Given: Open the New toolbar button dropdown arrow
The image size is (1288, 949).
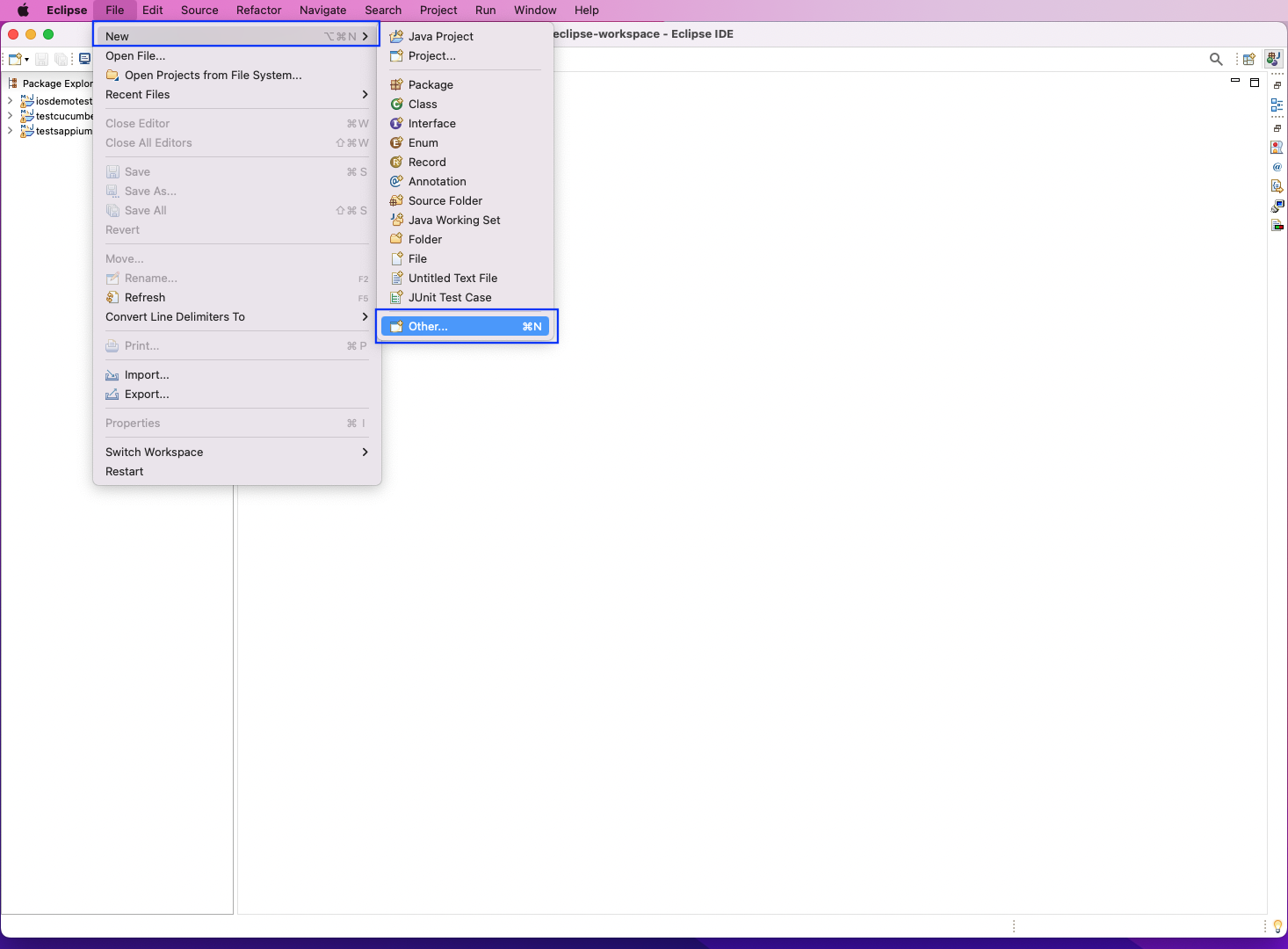Looking at the screenshot, I should 26,60.
